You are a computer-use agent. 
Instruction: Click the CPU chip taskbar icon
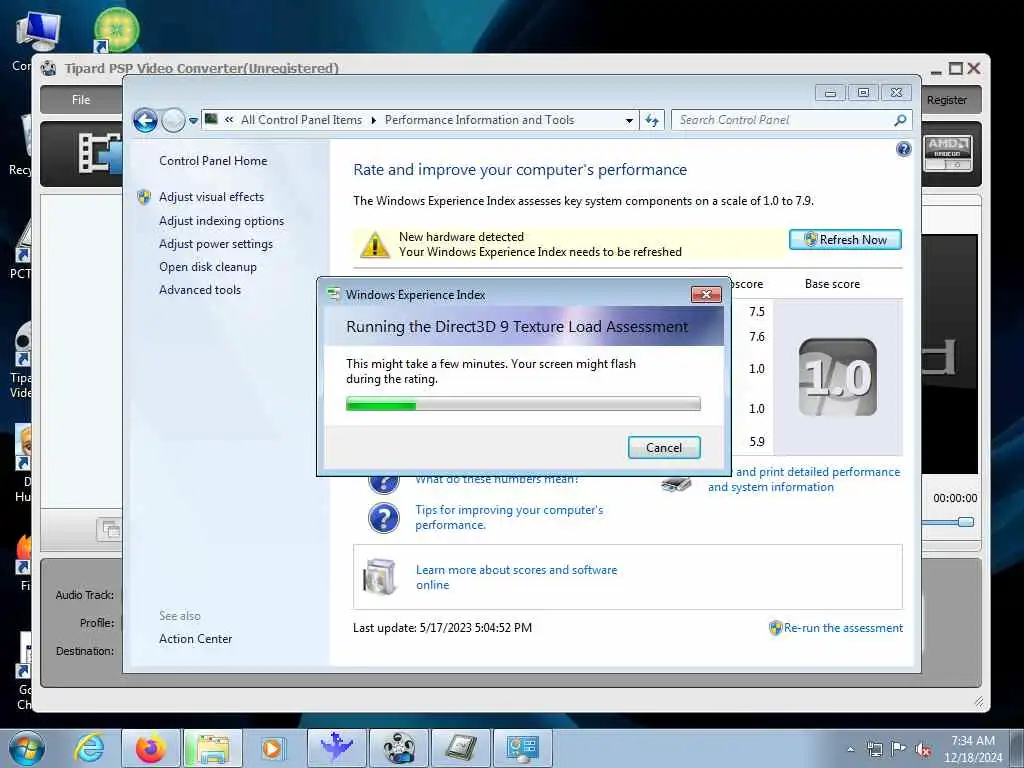pos(461,748)
